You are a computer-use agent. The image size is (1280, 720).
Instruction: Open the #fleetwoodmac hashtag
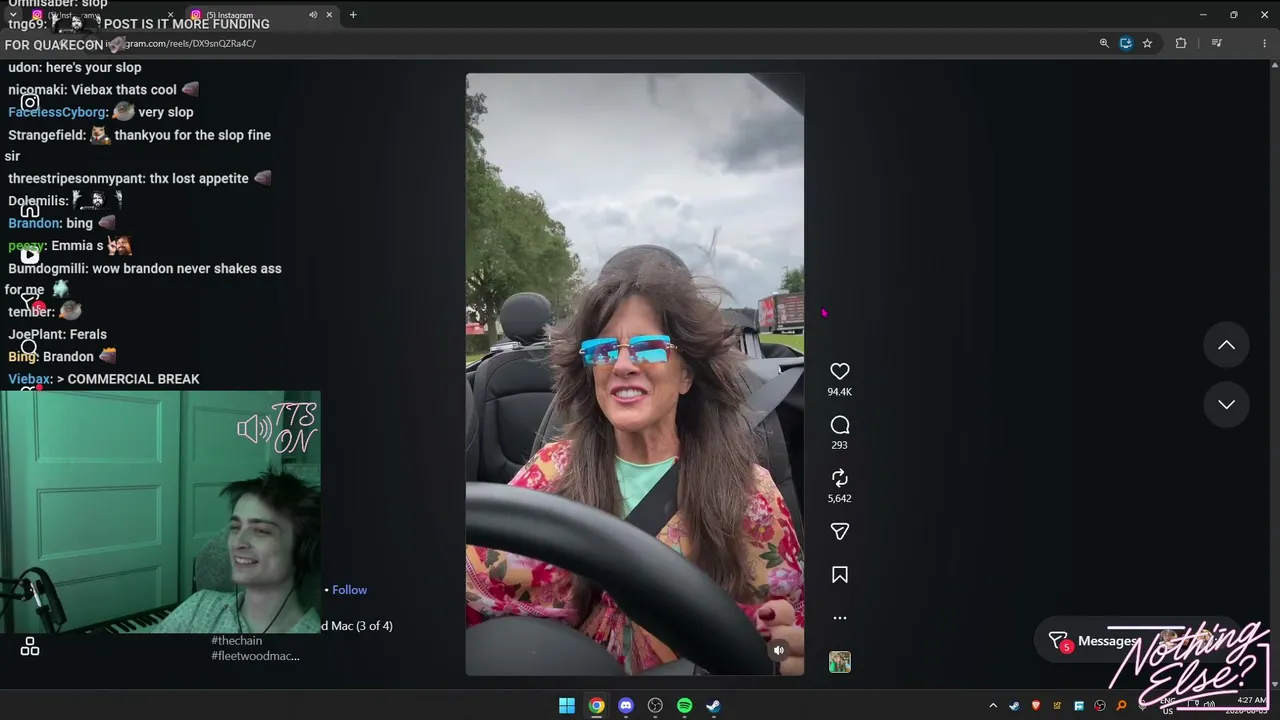(x=255, y=656)
